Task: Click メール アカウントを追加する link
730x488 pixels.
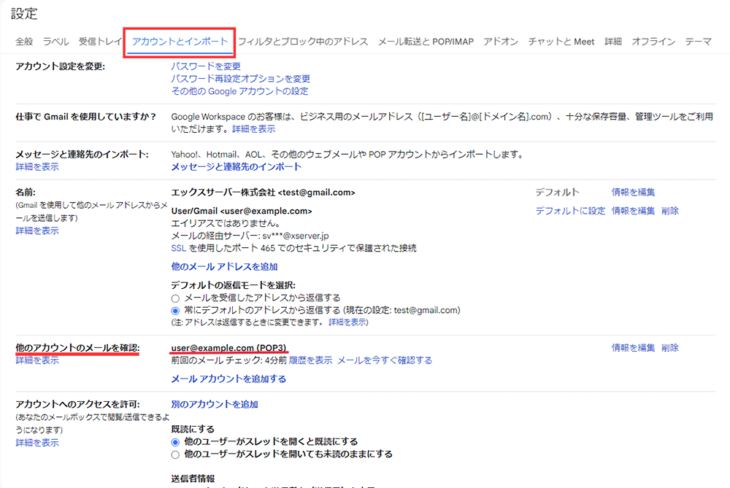Action: point(228,379)
